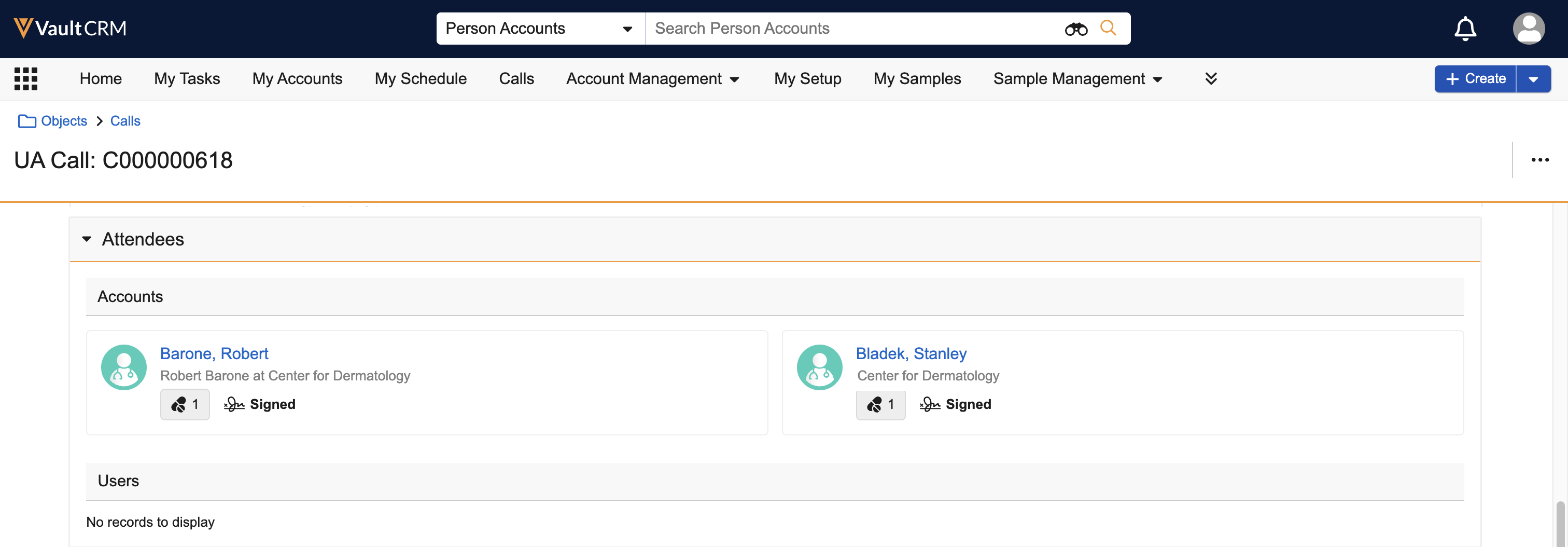Open the Bladek, Stanley account link

click(x=911, y=353)
